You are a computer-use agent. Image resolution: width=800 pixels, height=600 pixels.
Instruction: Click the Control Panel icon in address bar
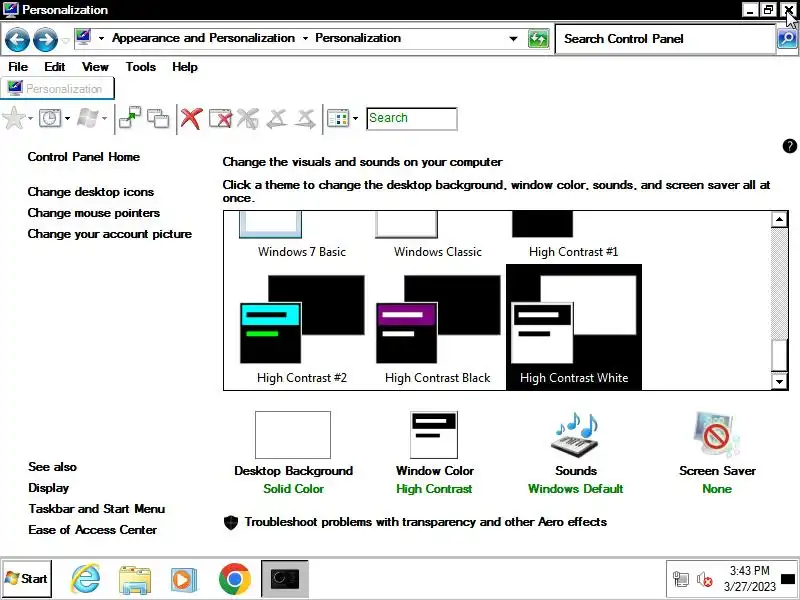tap(83, 37)
